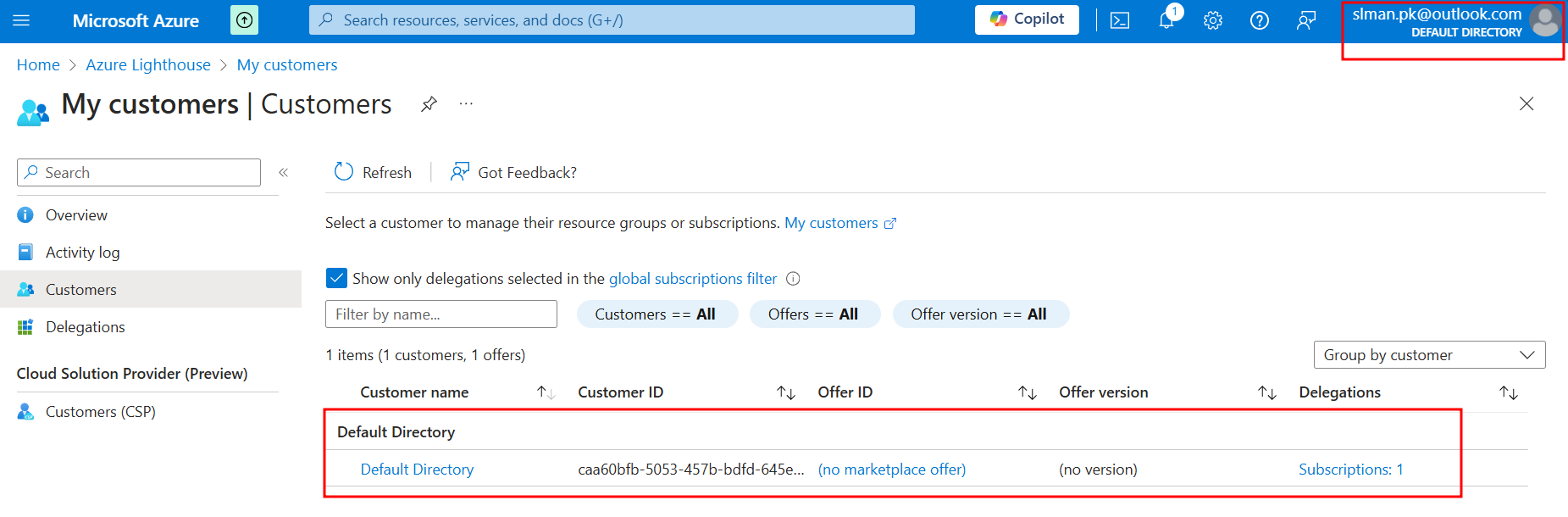Open the Offers == All filter
1568x517 pixels.
click(x=814, y=314)
